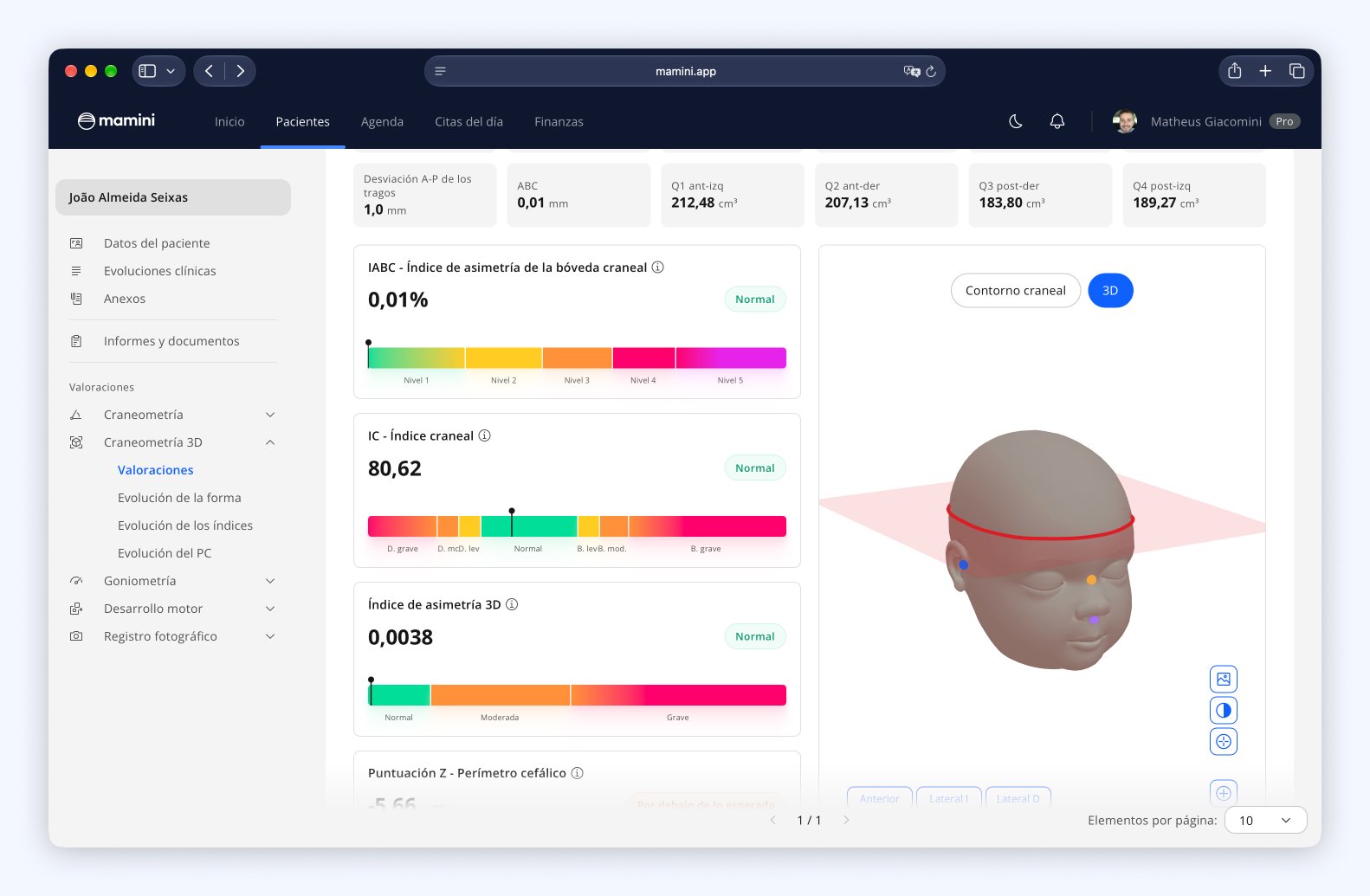
Task: Expand the Desarrollo motor section
Action: 270,609
